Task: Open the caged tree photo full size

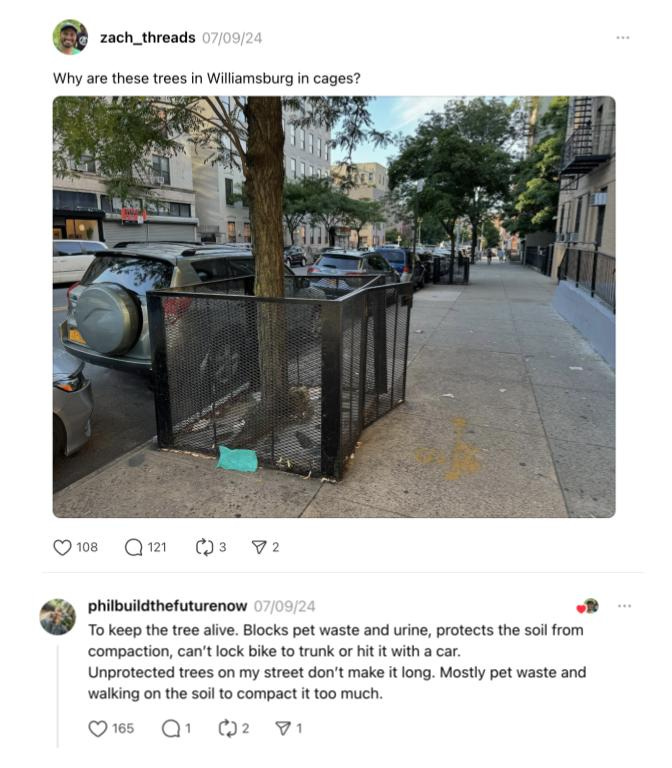Action: 334,307
